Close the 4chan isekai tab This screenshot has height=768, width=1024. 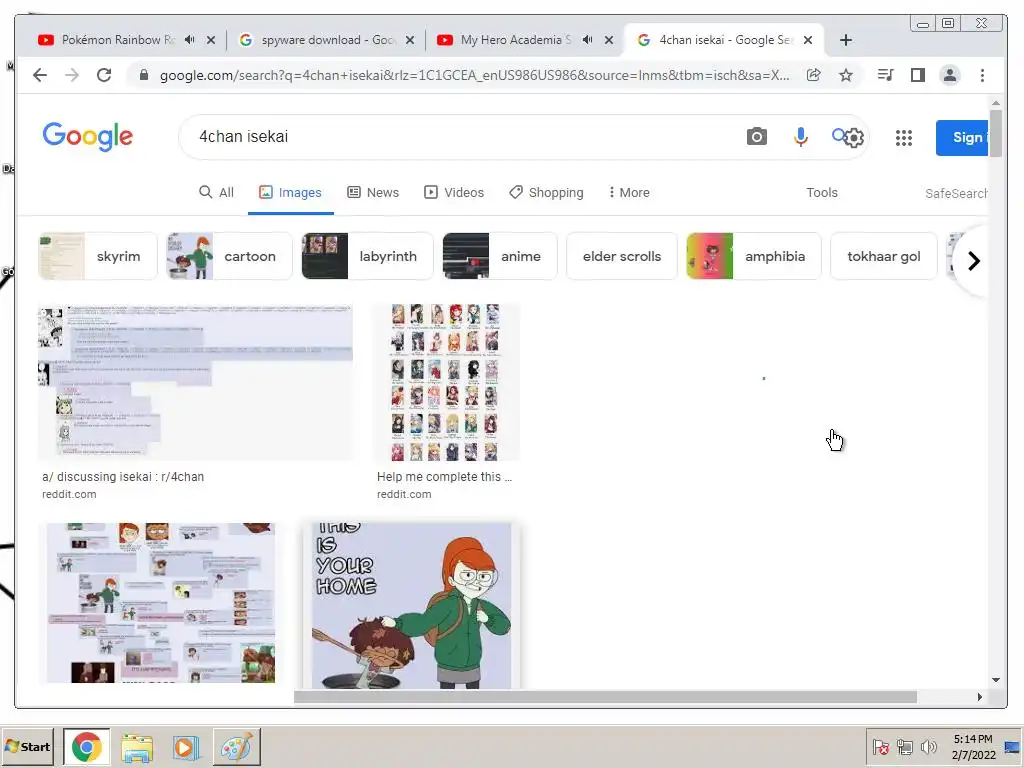(x=808, y=40)
